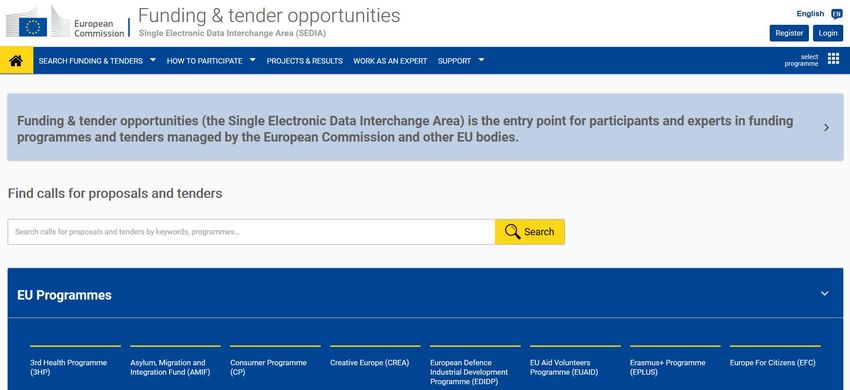Image resolution: width=850 pixels, height=390 pixels.
Task: Open Work as an Expert menu item
Action: point(390,61)
